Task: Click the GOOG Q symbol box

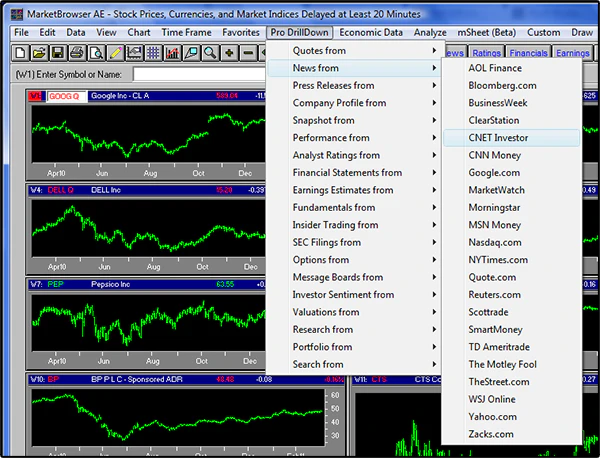Action: coord(67,96)
